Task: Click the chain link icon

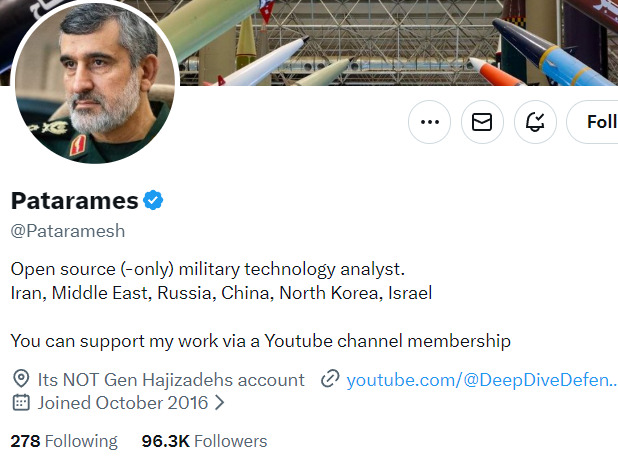Action: (330, 380)
